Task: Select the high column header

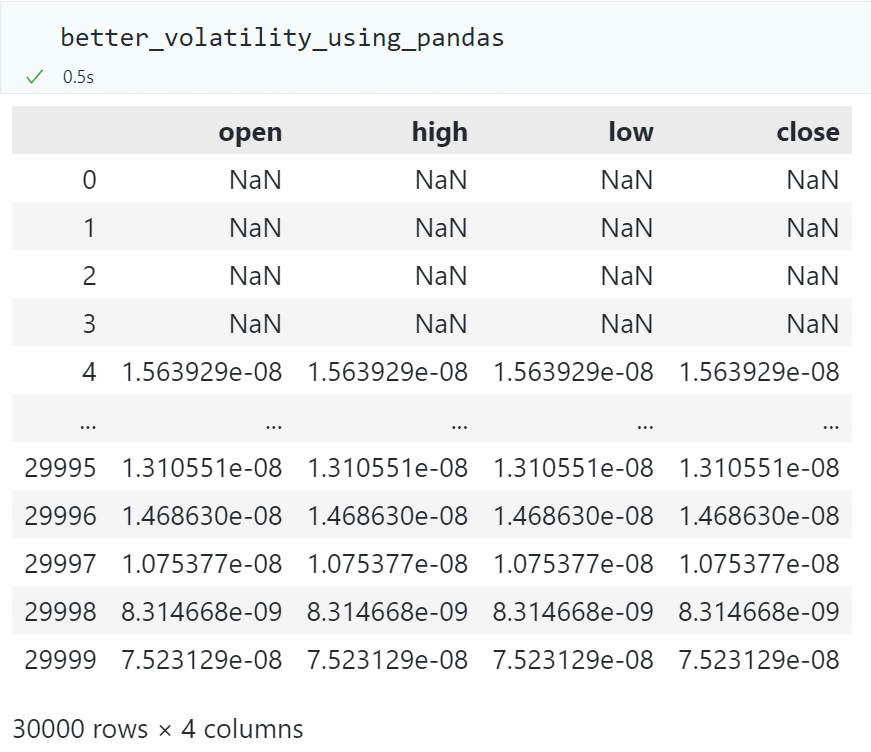Action: coord(439,132)
